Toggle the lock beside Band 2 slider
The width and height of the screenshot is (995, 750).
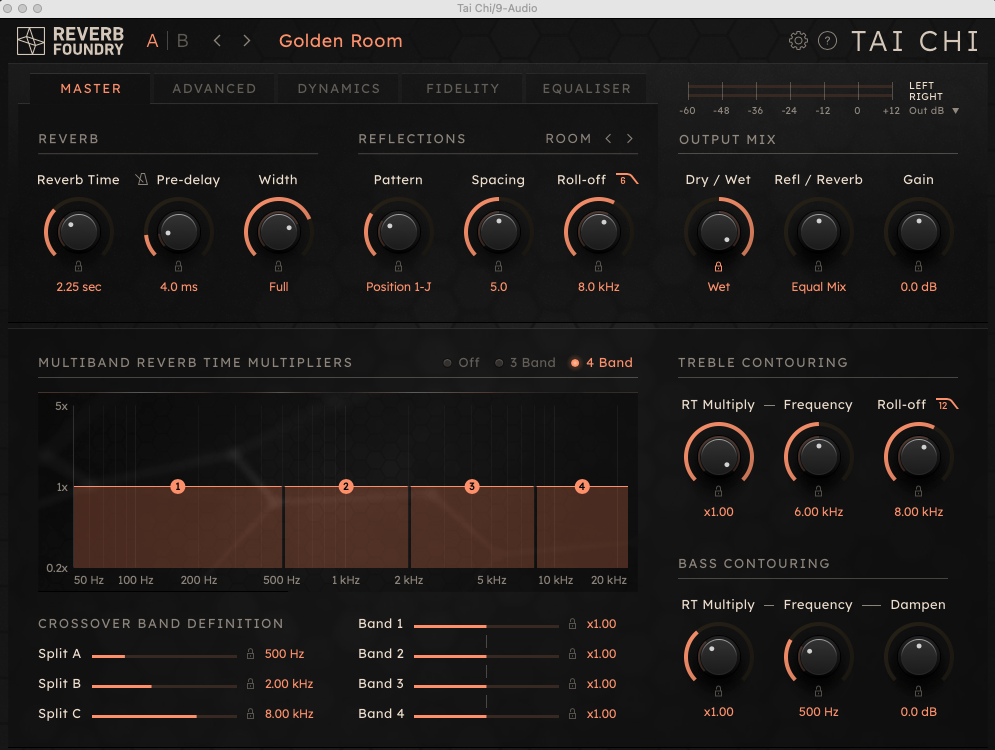click(572, 654)
